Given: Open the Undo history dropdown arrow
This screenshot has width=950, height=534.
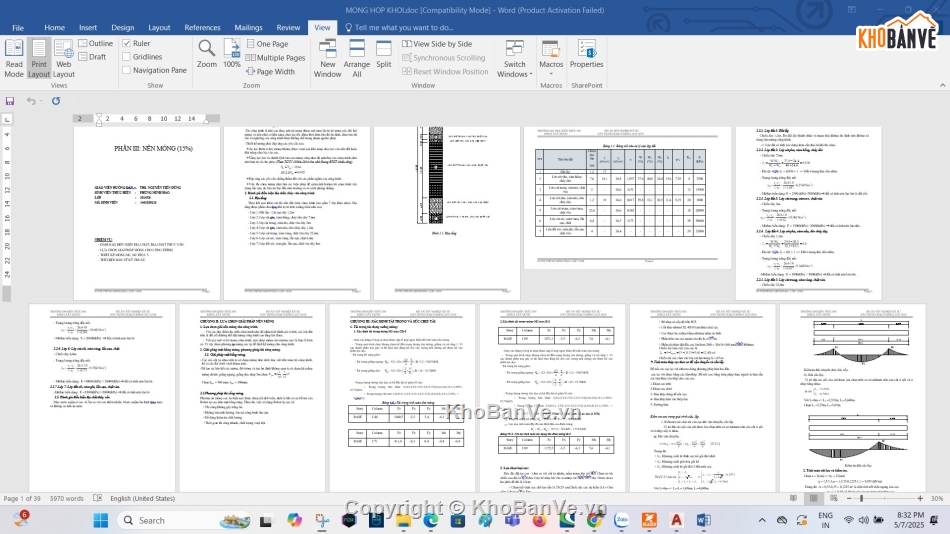Looking at the screenshot, I should [41, 101].
